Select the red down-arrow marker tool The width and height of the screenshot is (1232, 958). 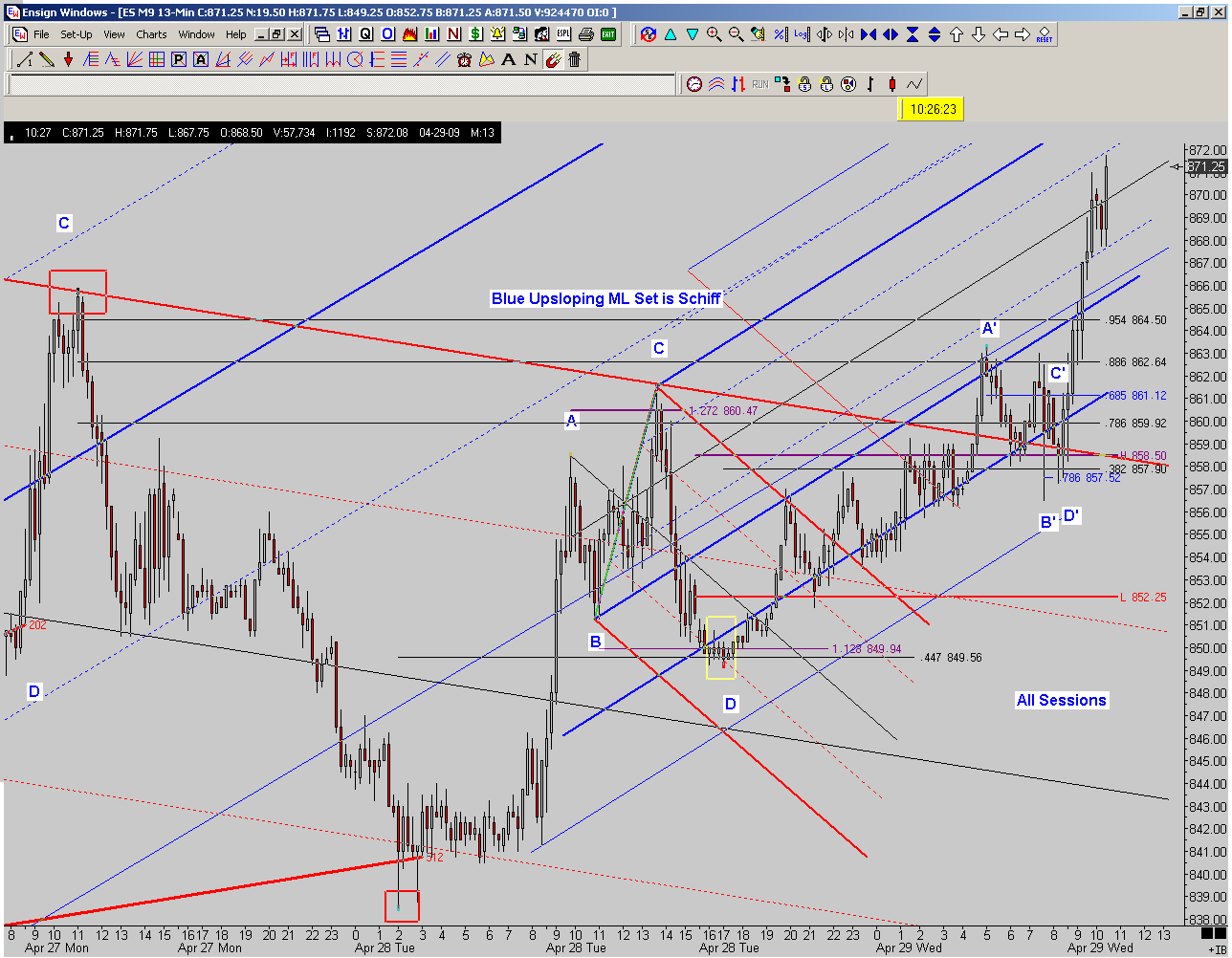[x=69, y=59]
